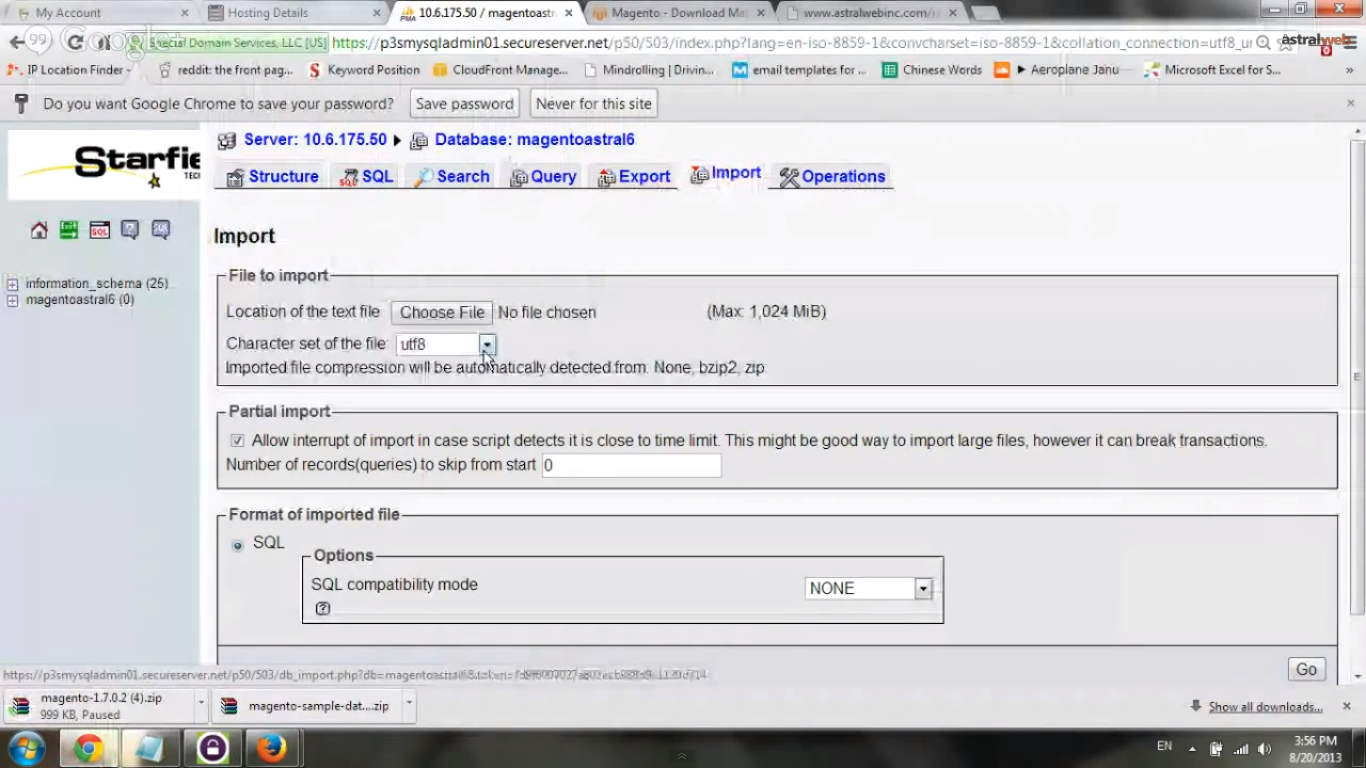Screen dimensions: 1366x768
Task: Reload the page with Chrome's refresh icon
Action: click(74, 42)
